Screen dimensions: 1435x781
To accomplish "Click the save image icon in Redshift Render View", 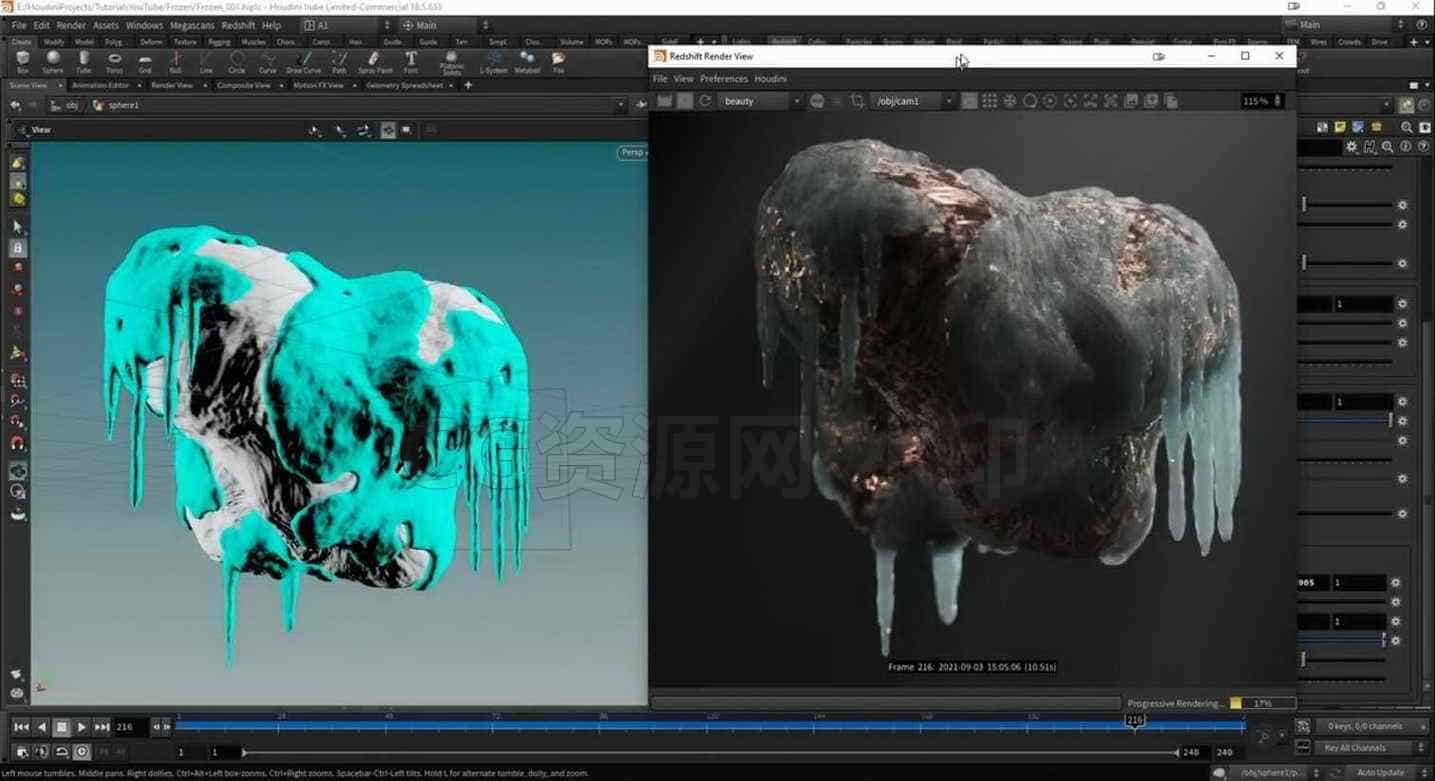I will pos(1131,101).
